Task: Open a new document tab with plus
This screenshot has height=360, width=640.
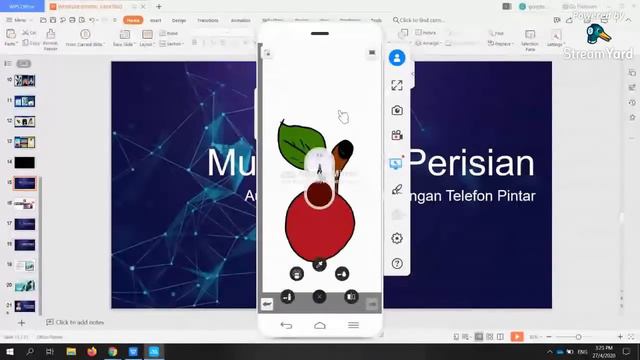Action: coord(159,7)
